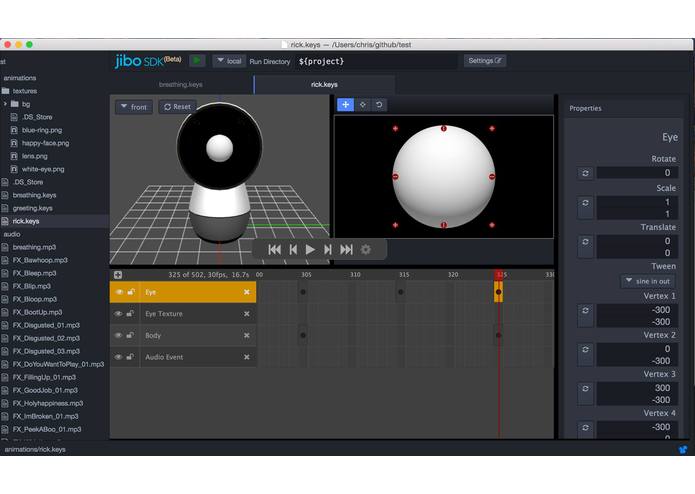Viewport: 695px width, 494px height.
Task: Toggle visibility of Audio Event layer
Action: pos(118,357)
